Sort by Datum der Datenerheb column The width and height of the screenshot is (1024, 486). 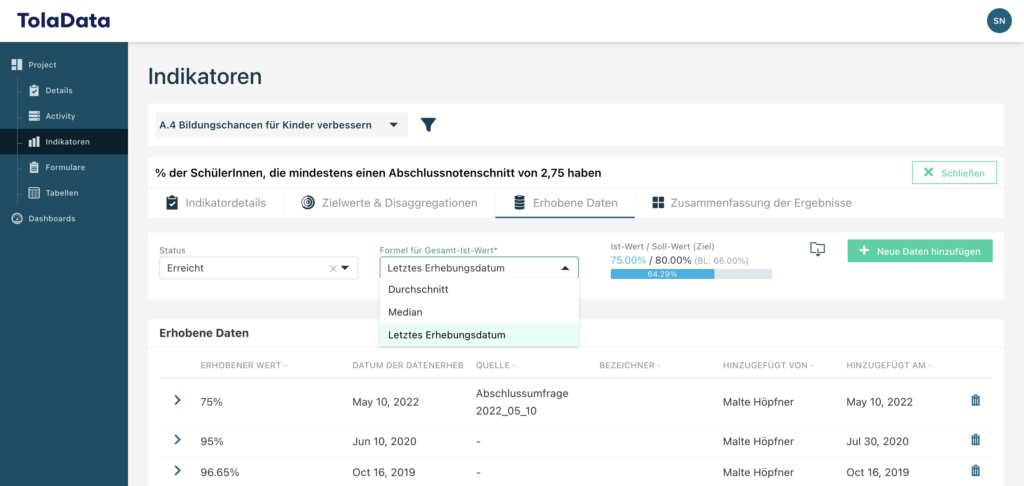[408, 365]
